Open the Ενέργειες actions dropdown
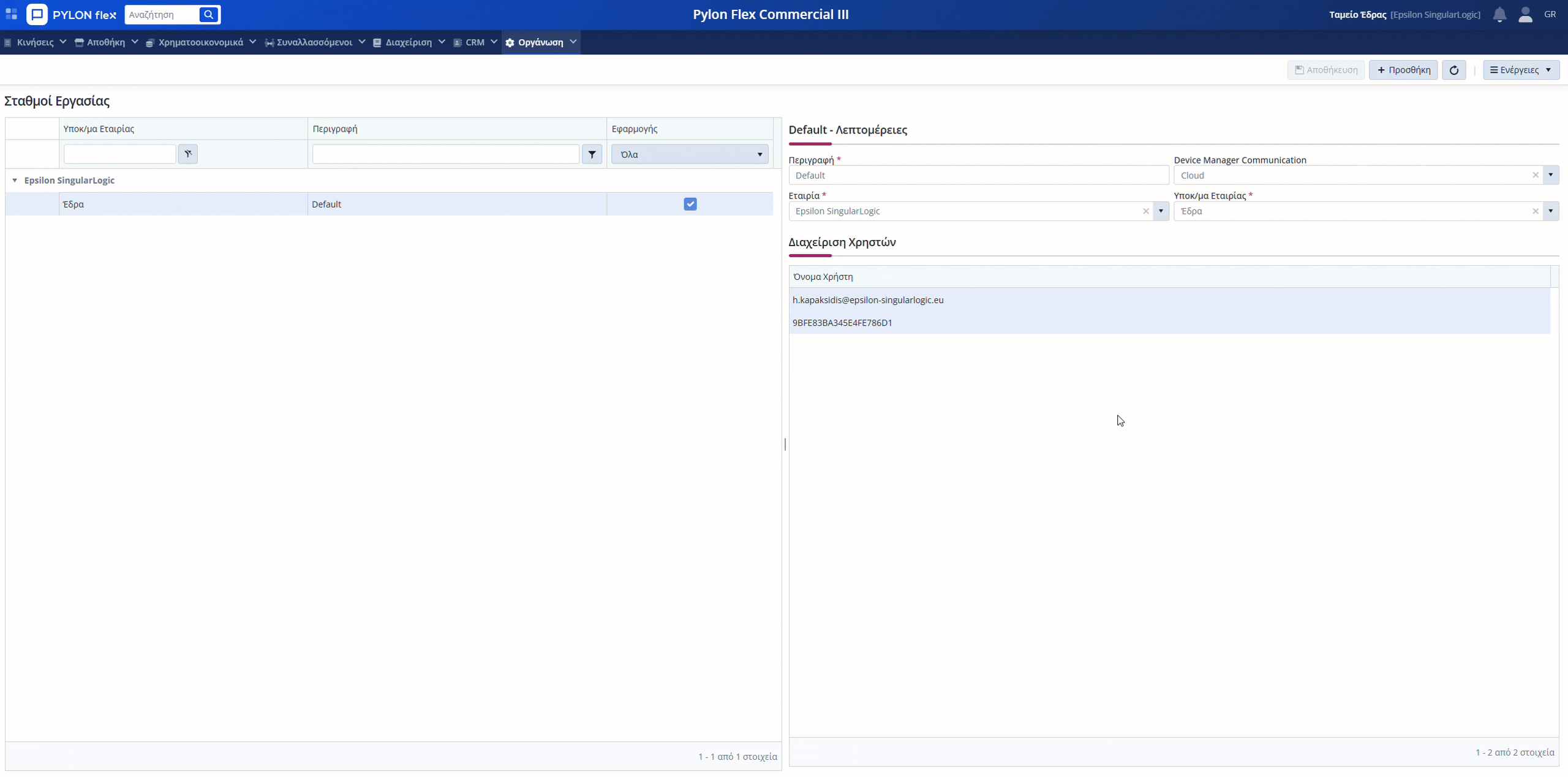Viewport: 1568px width, 777px height. click(1521, 70)
